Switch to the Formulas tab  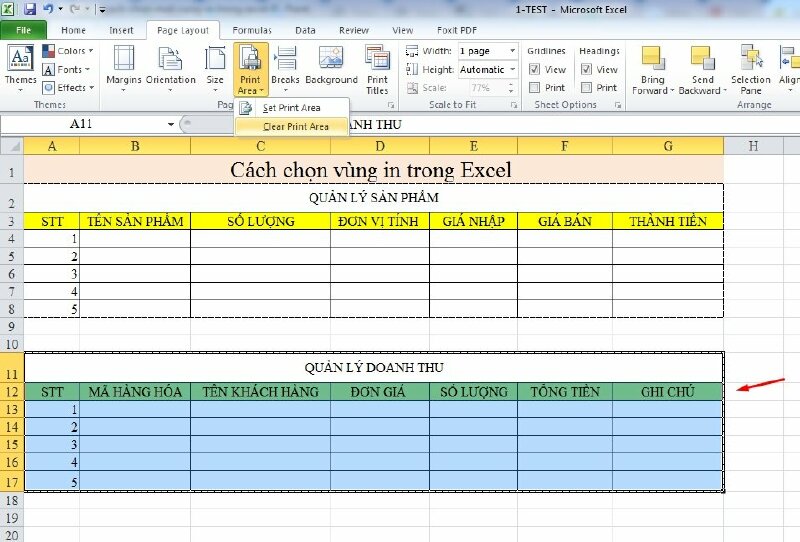point(252,30)
